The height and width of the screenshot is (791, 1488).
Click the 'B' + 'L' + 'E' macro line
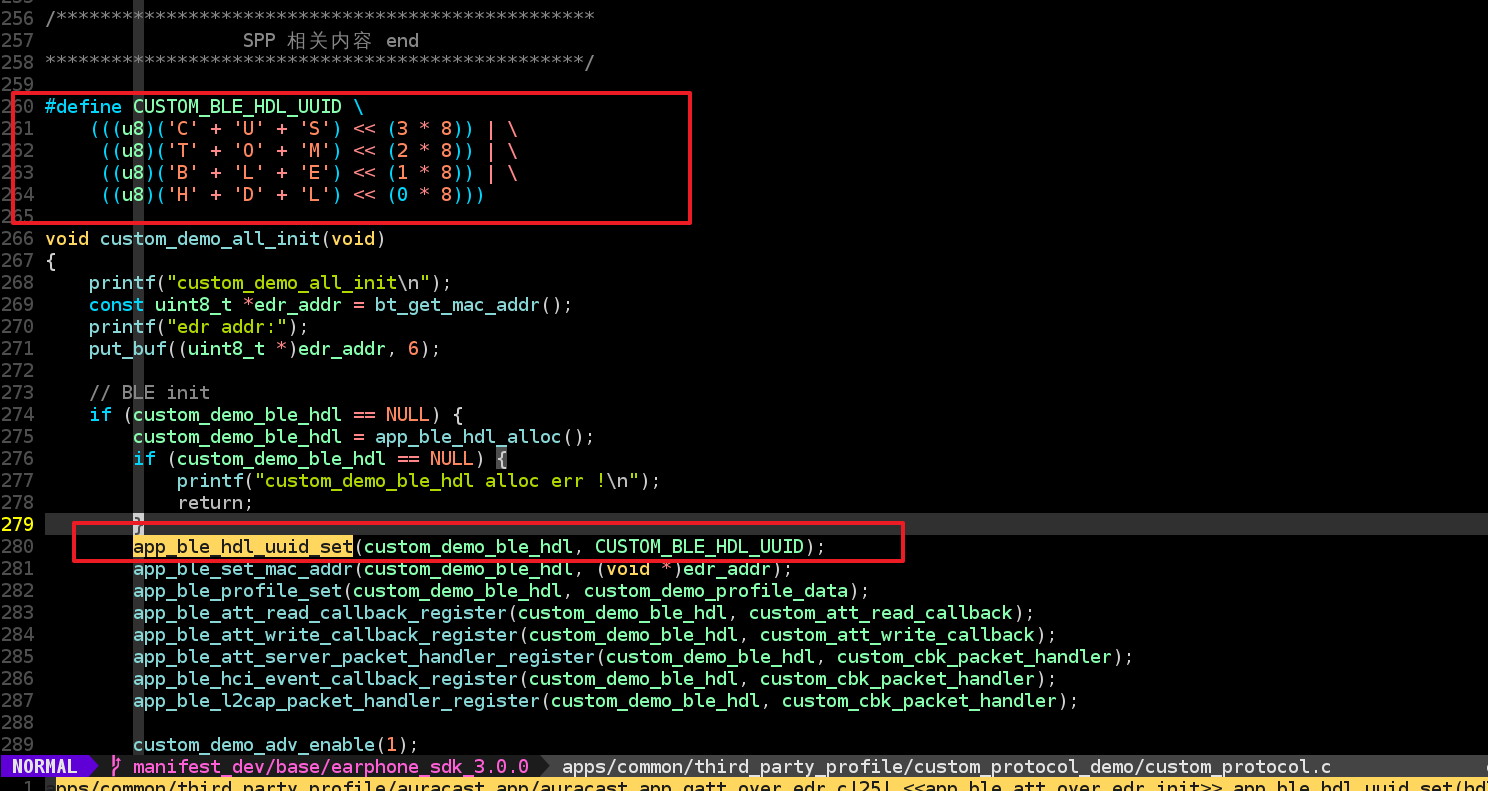point(309,173)
